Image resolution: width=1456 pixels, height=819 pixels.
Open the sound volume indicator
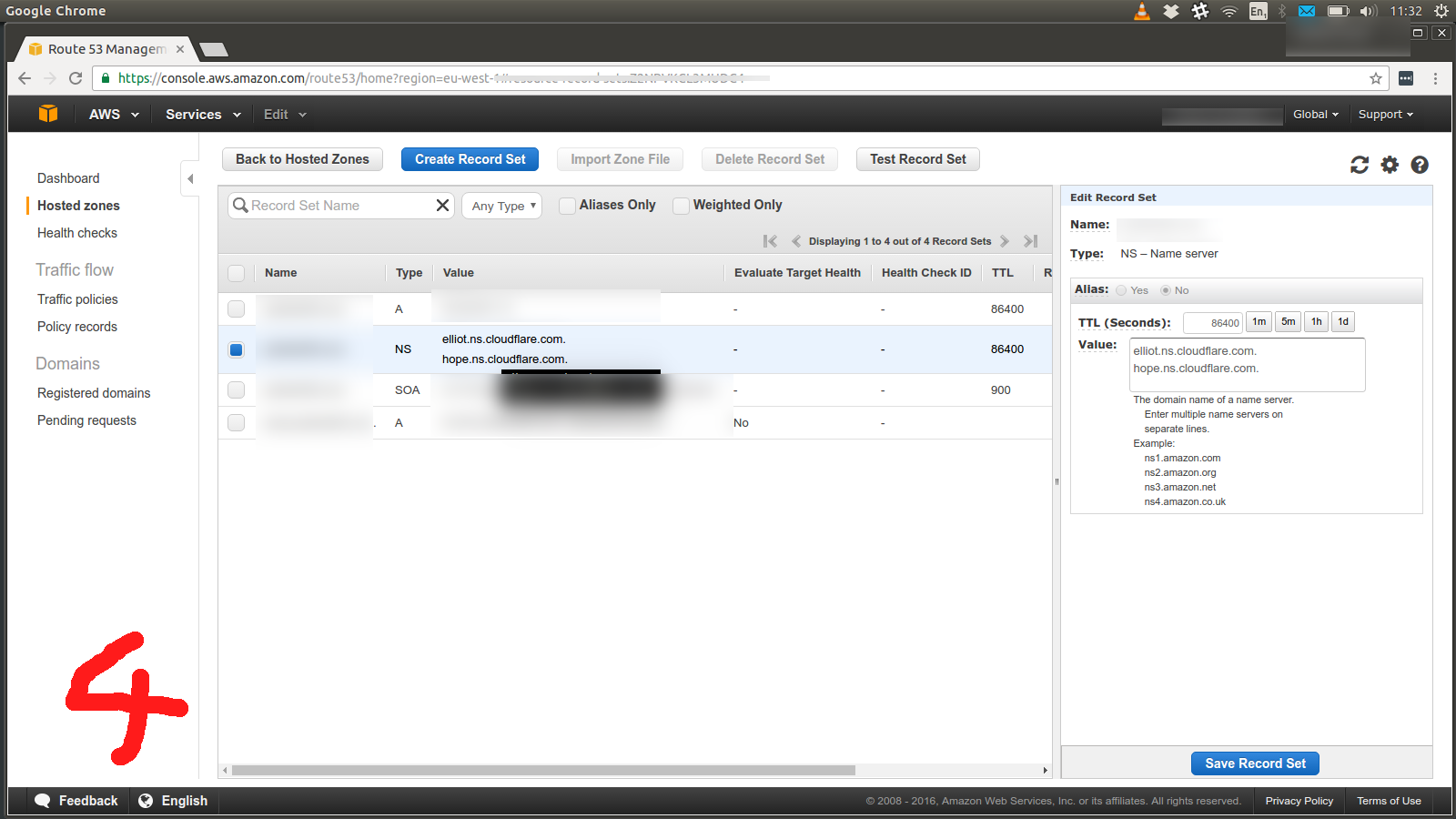tap(1368, 11)
